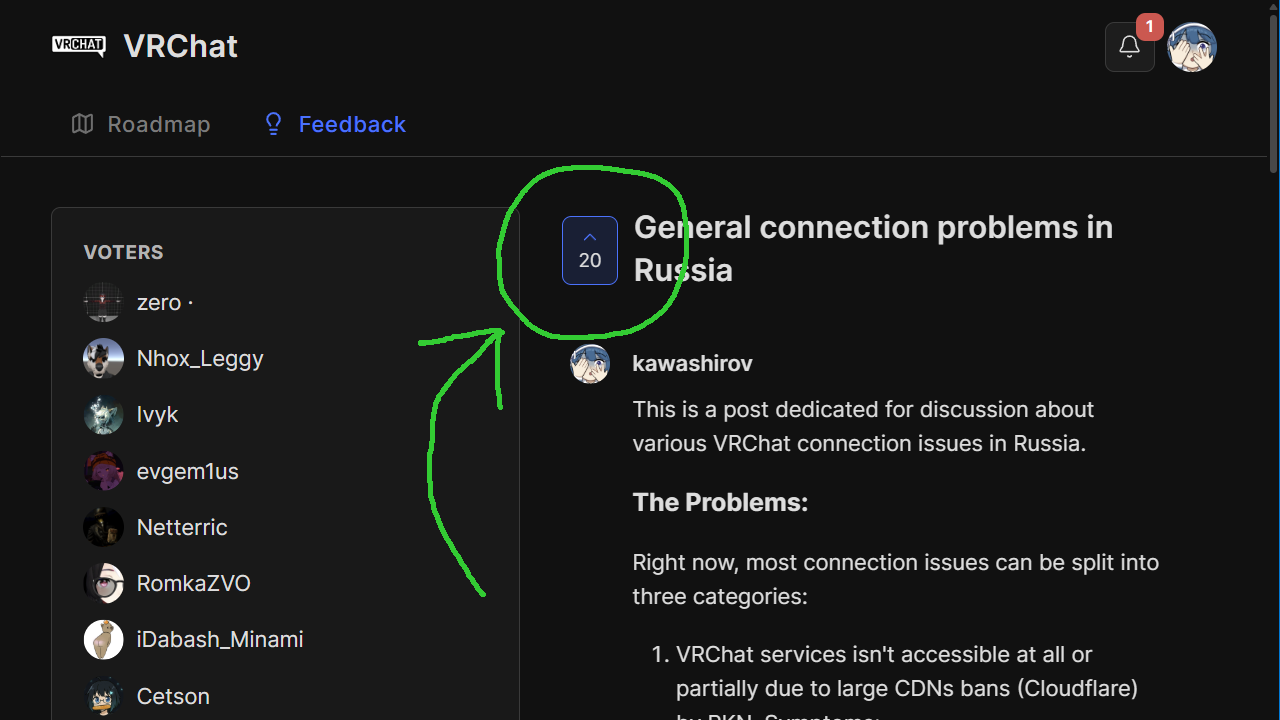Screen dimensions: 1280x720
Task: Click Netterric's avatar in voters
Action: pyautogui.click(x=103, y=527)
